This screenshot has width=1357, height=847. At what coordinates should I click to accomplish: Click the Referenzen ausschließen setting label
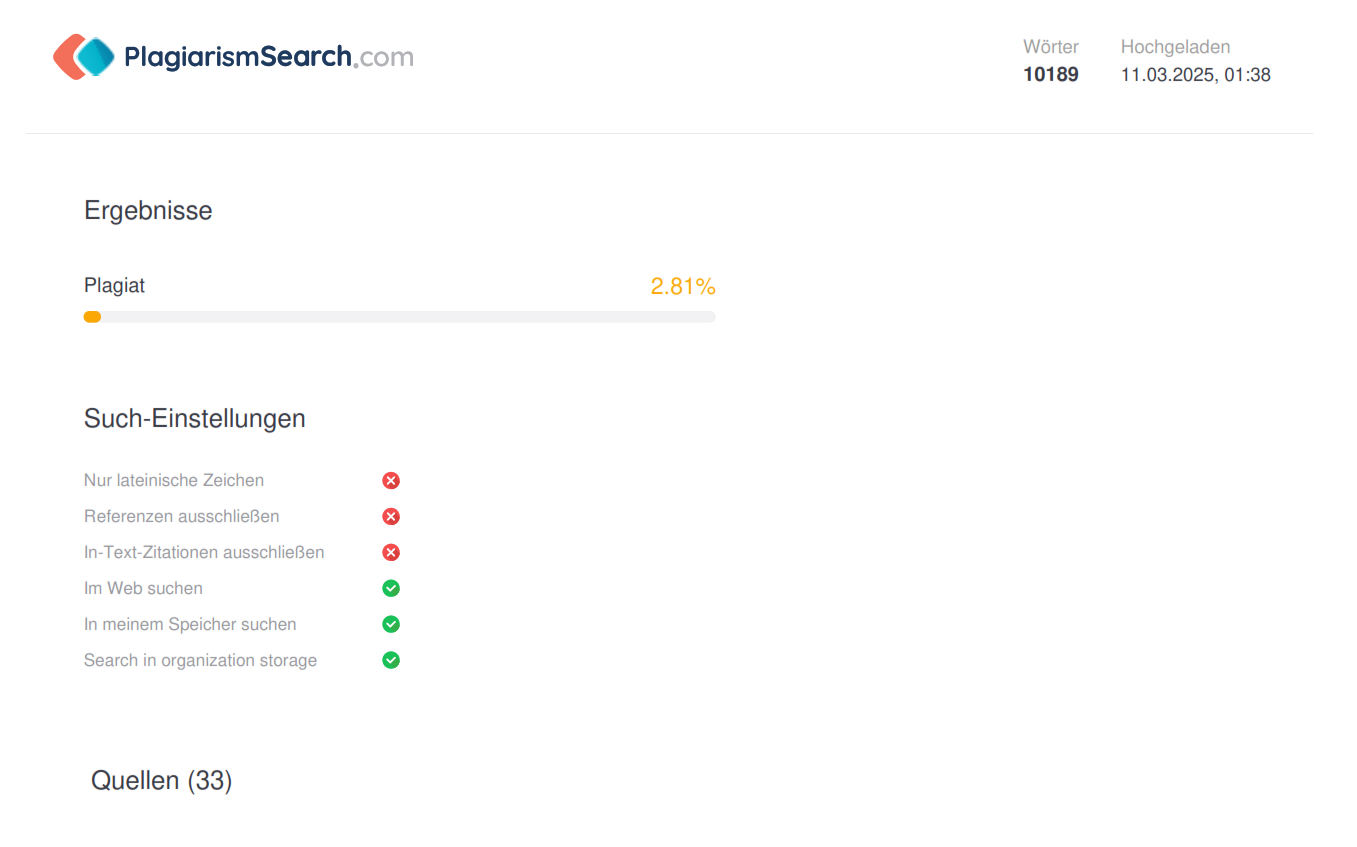181,517
